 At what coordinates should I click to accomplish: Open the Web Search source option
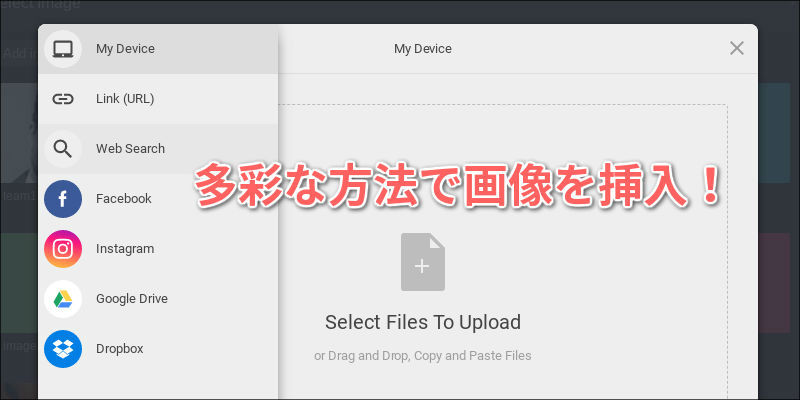coord(158,149)
